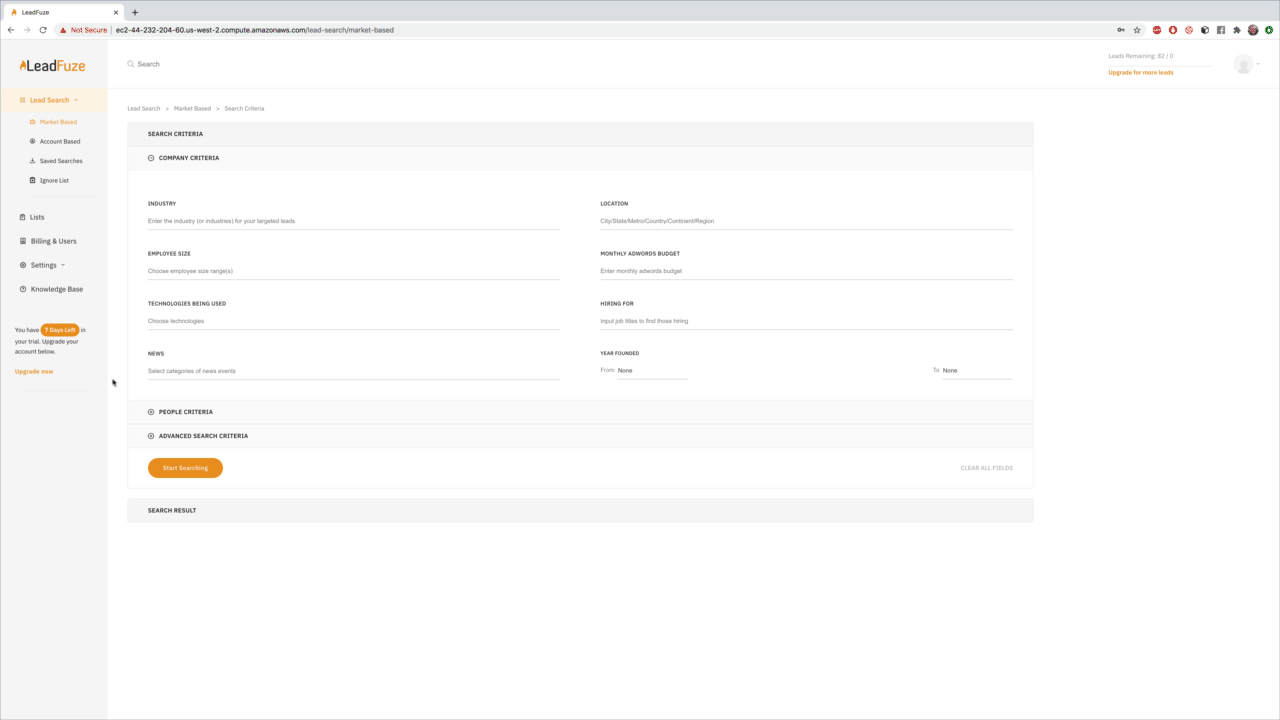
Task: Open Billing & Users via its icon
Action: point(22,241)
